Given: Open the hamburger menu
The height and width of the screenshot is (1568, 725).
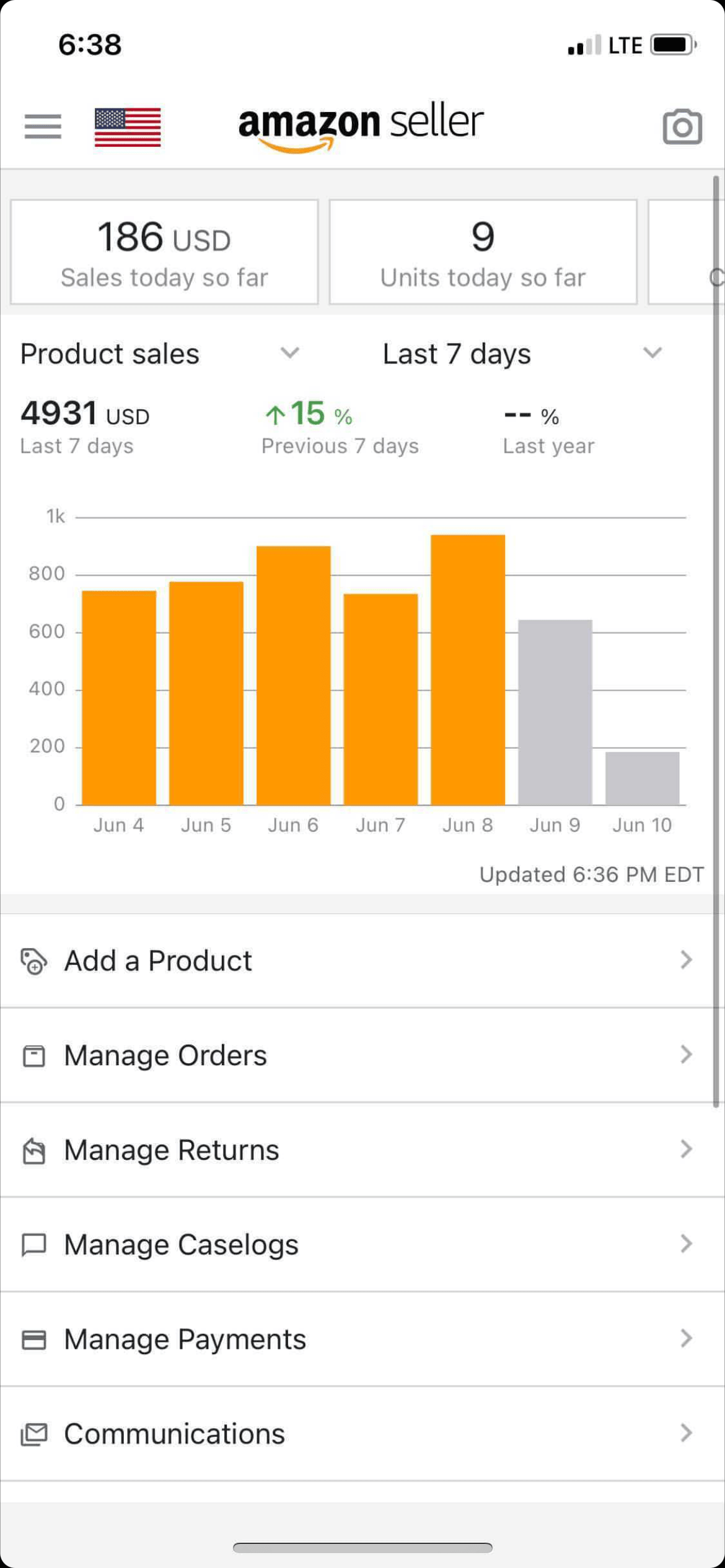Looking at the screenshot, I should click(x=43, y=126).
